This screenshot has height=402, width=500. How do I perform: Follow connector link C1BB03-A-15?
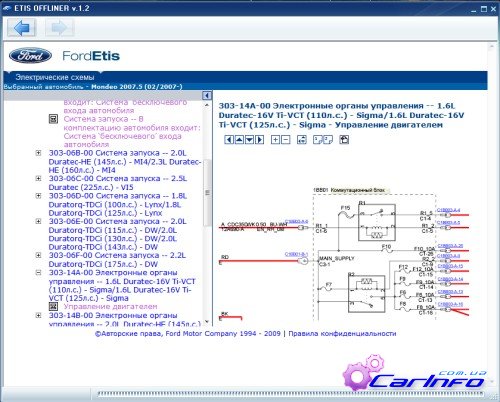[x=450, y=266]
